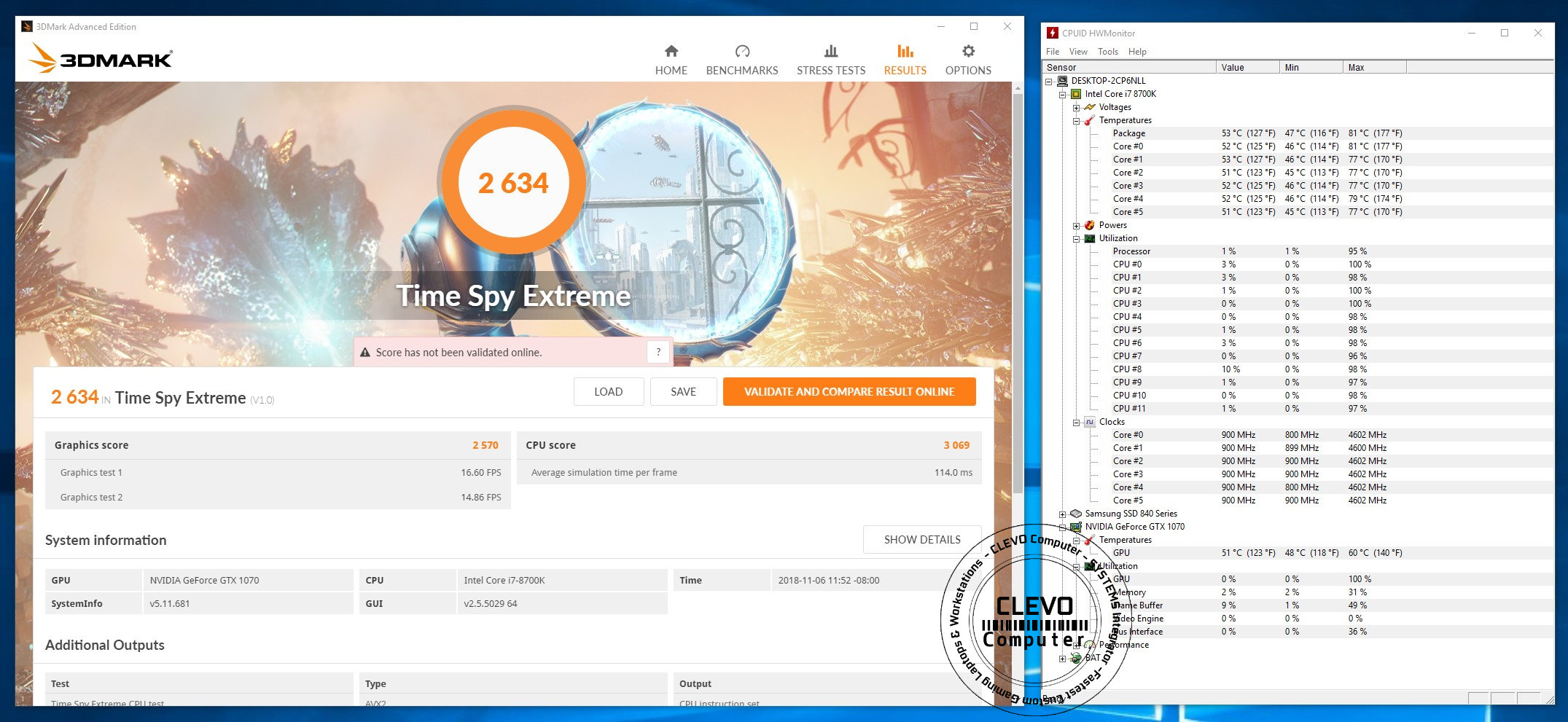Expand the Powers node
1568x722 pixels.
click(1077, 225)
